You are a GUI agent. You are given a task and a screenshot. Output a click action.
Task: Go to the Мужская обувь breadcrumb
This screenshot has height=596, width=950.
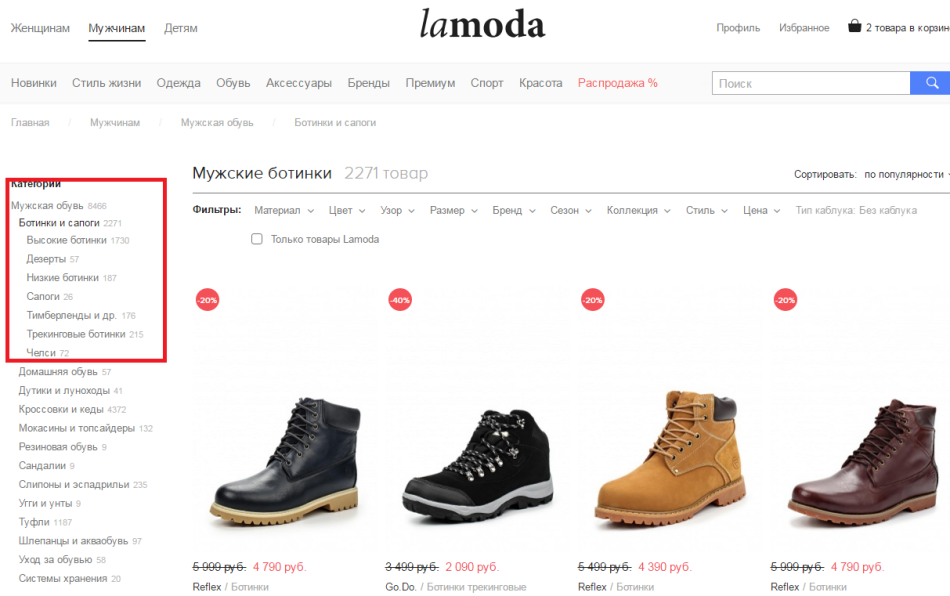pyautogui.click(x=217, y=122)
